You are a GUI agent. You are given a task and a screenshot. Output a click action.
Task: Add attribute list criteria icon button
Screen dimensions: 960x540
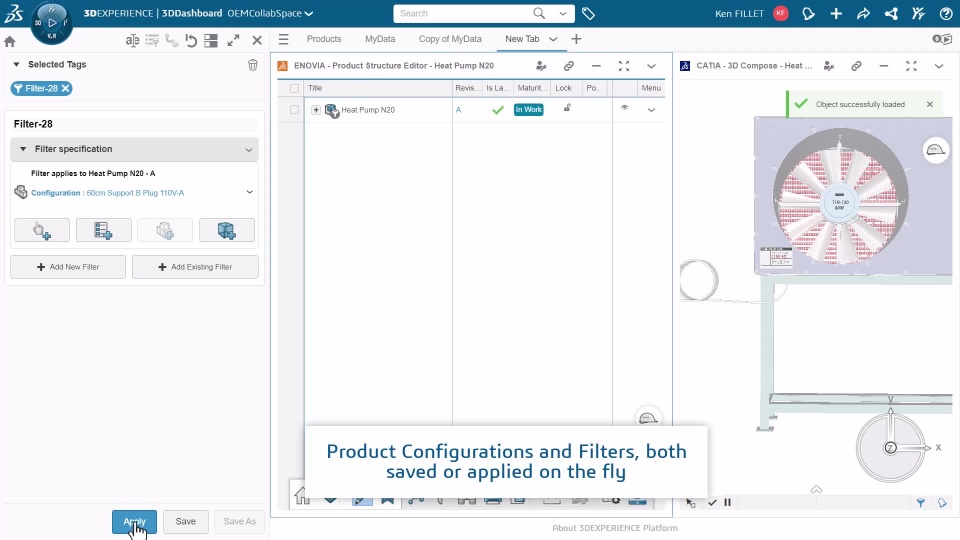click(x=103, y=230)
